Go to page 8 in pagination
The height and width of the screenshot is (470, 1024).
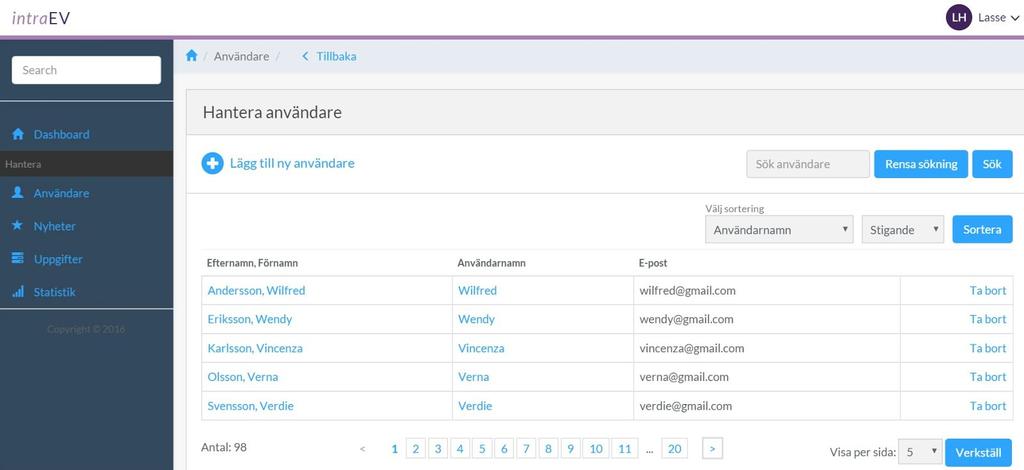(548, 448)
